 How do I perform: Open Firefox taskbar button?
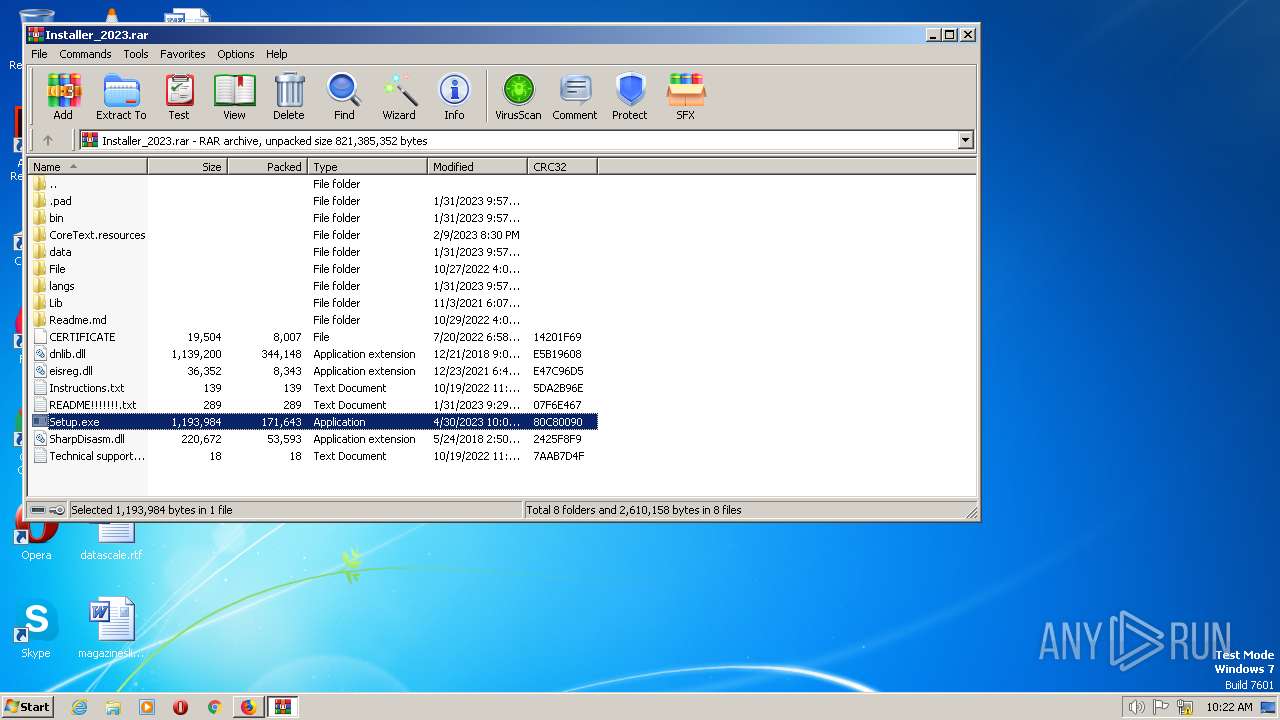coord(248,707)
